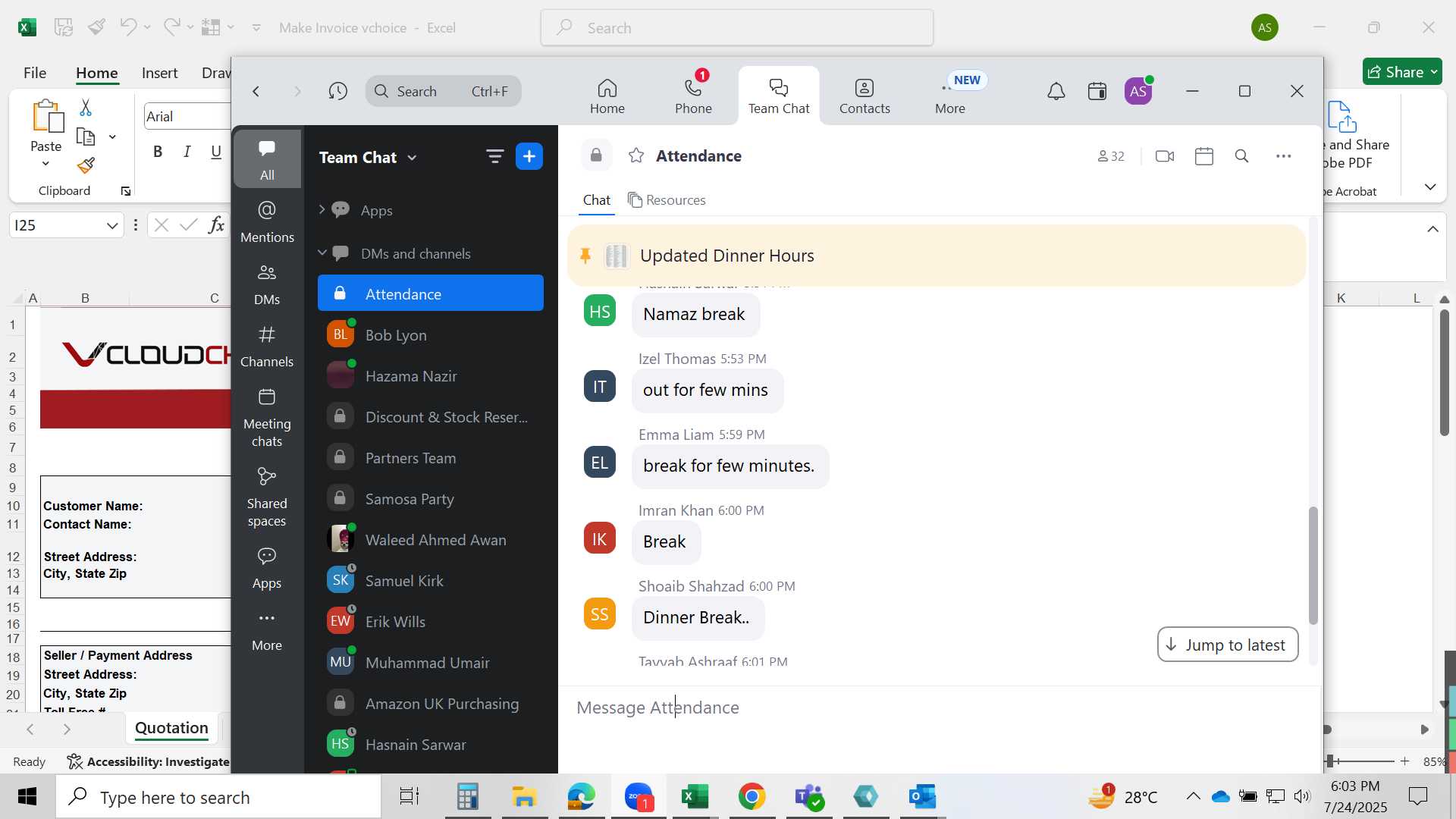Toggle Bold in Excel ribbon
The width and height of the screenshot is (1456, 819).
pos(158,152)
